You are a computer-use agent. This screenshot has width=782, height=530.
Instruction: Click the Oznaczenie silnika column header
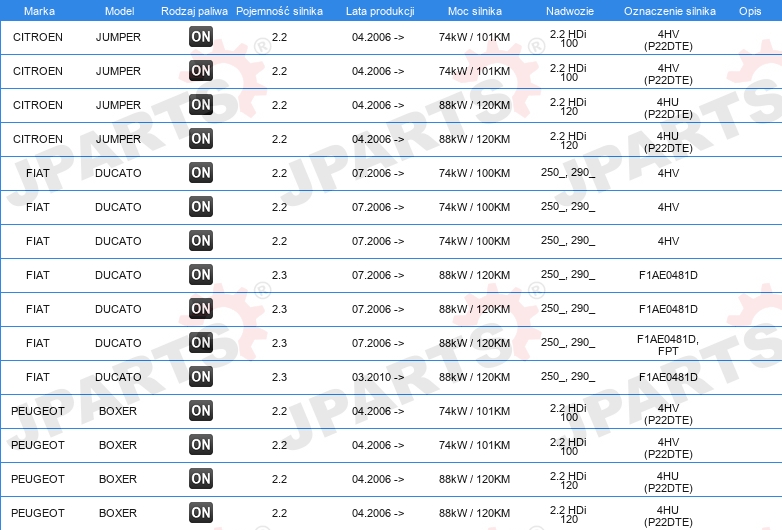tap(670, 11)
